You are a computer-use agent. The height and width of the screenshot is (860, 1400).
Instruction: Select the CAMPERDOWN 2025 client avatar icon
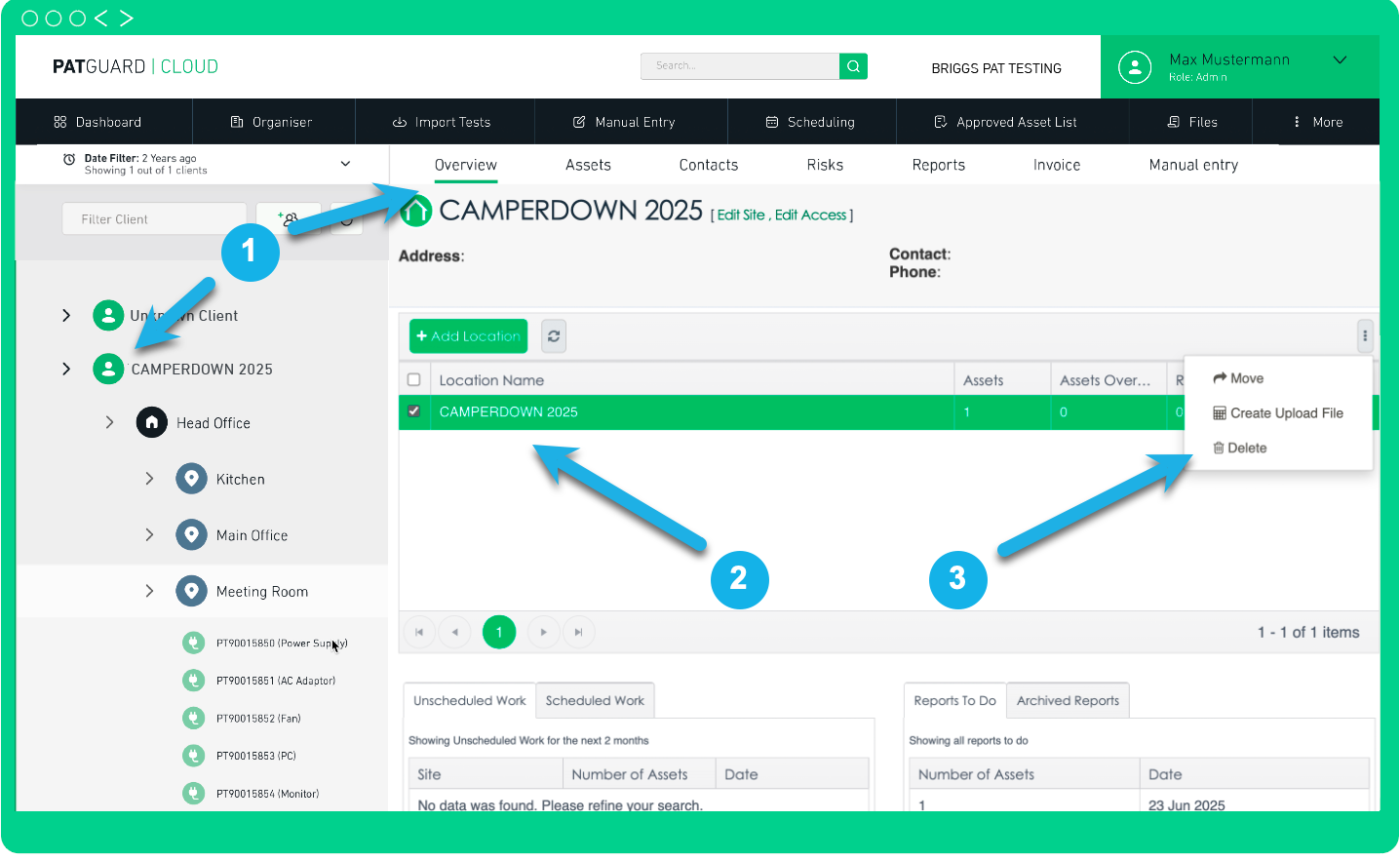click(x=108, y=369)
